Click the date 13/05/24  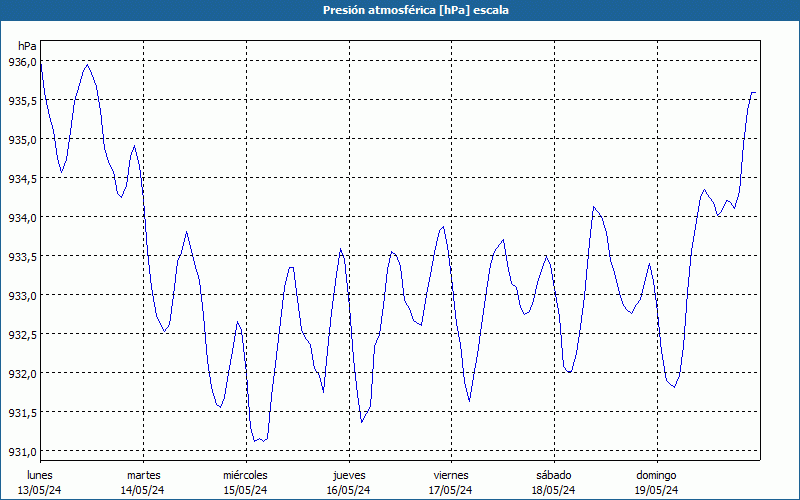coord(40,490)
